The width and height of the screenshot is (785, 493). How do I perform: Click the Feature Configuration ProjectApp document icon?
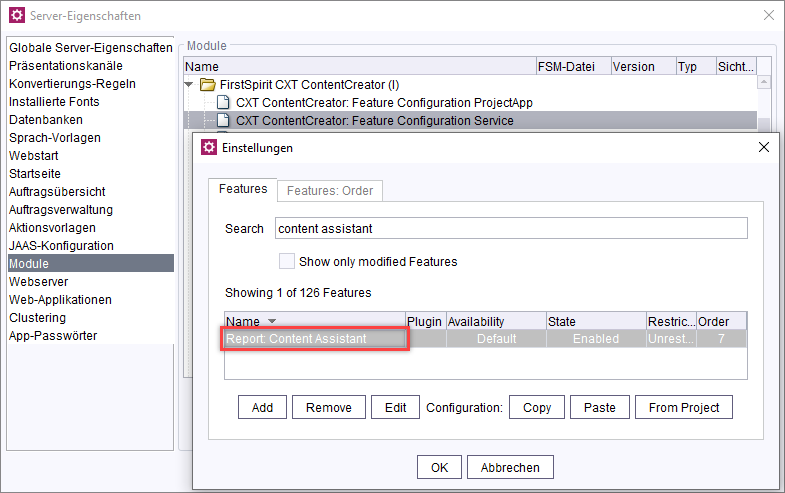(223, 103)
